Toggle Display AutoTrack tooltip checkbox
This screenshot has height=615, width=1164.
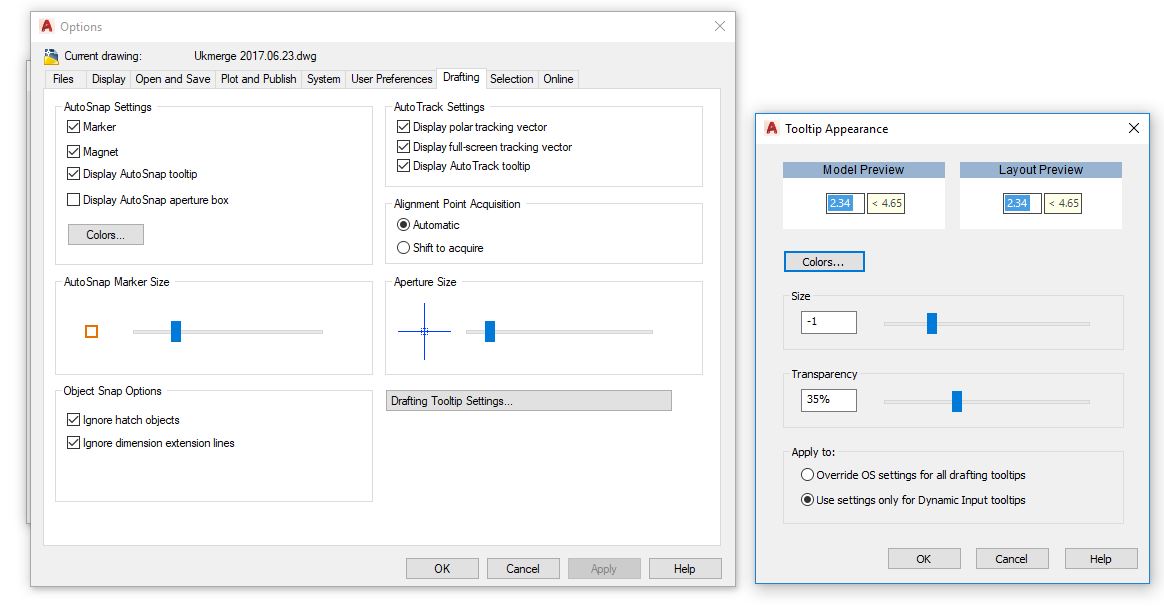403,166
